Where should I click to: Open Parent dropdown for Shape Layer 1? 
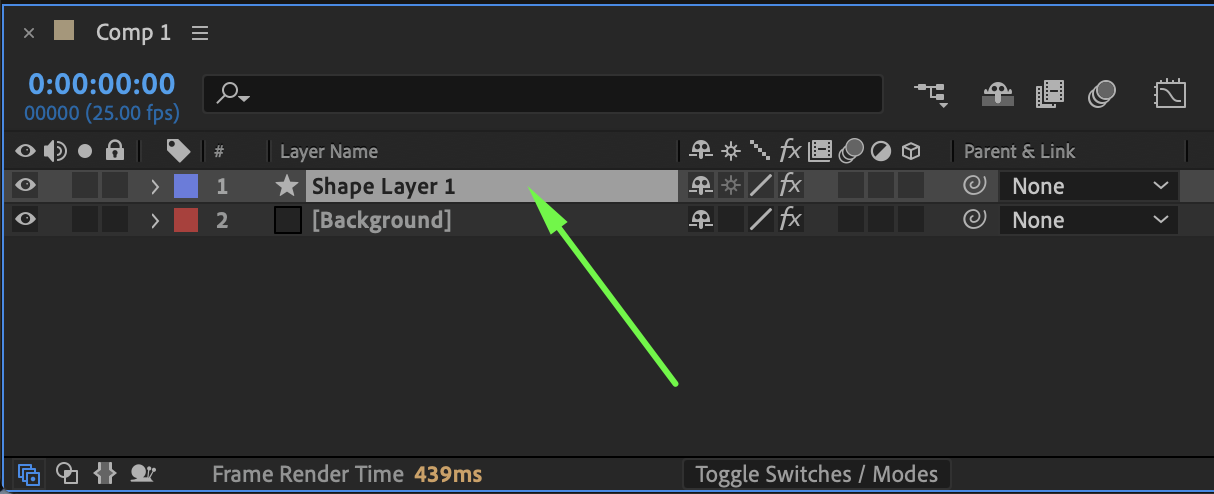[x=1089, y=186]
